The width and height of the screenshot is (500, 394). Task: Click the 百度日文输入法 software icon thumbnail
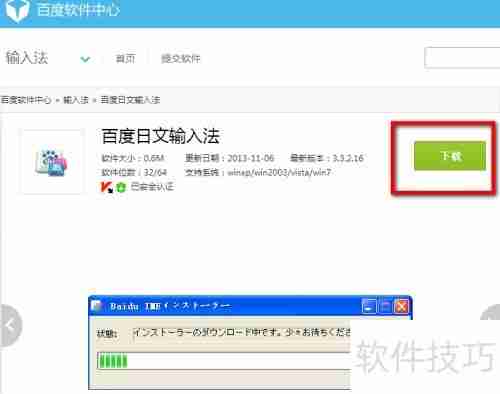51,162
